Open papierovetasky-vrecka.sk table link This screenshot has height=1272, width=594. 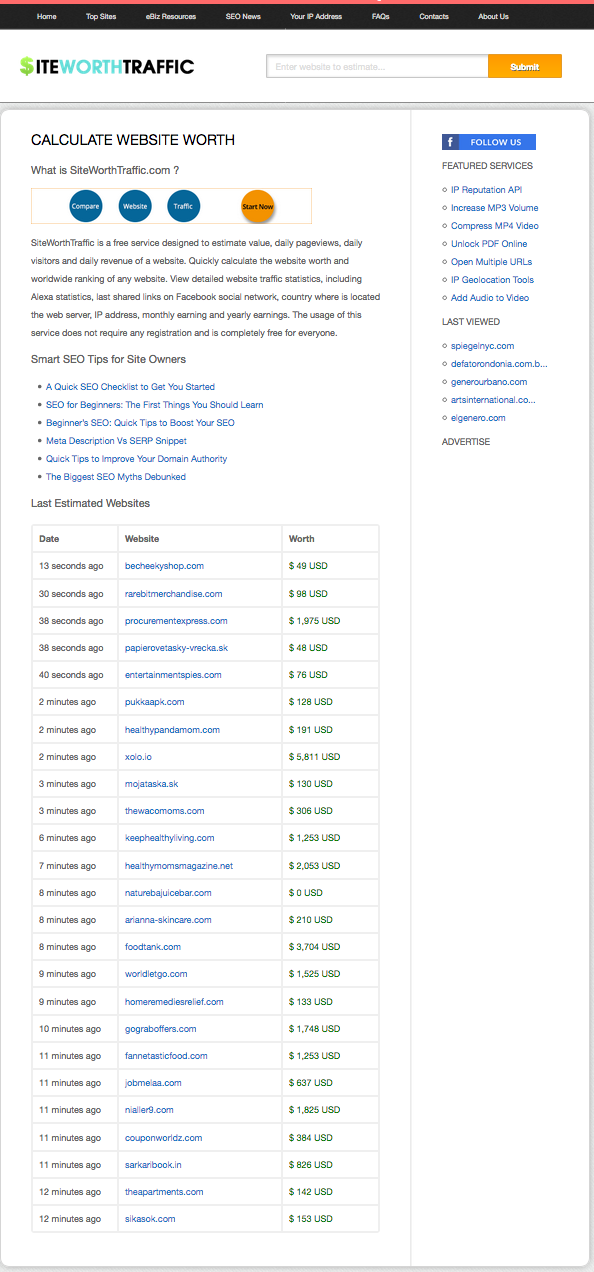click(x=176, y=648)
